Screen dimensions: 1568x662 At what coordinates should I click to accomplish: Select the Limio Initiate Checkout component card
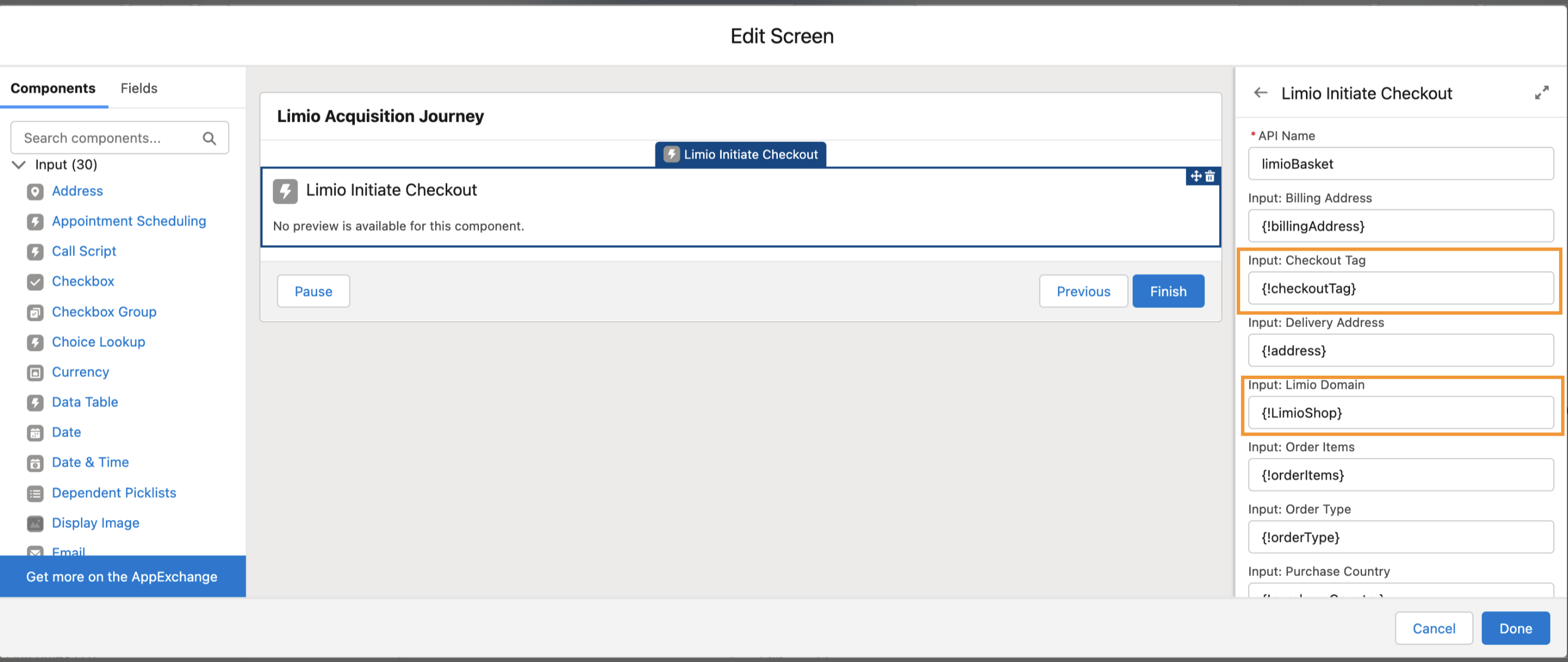click(741, 208)
